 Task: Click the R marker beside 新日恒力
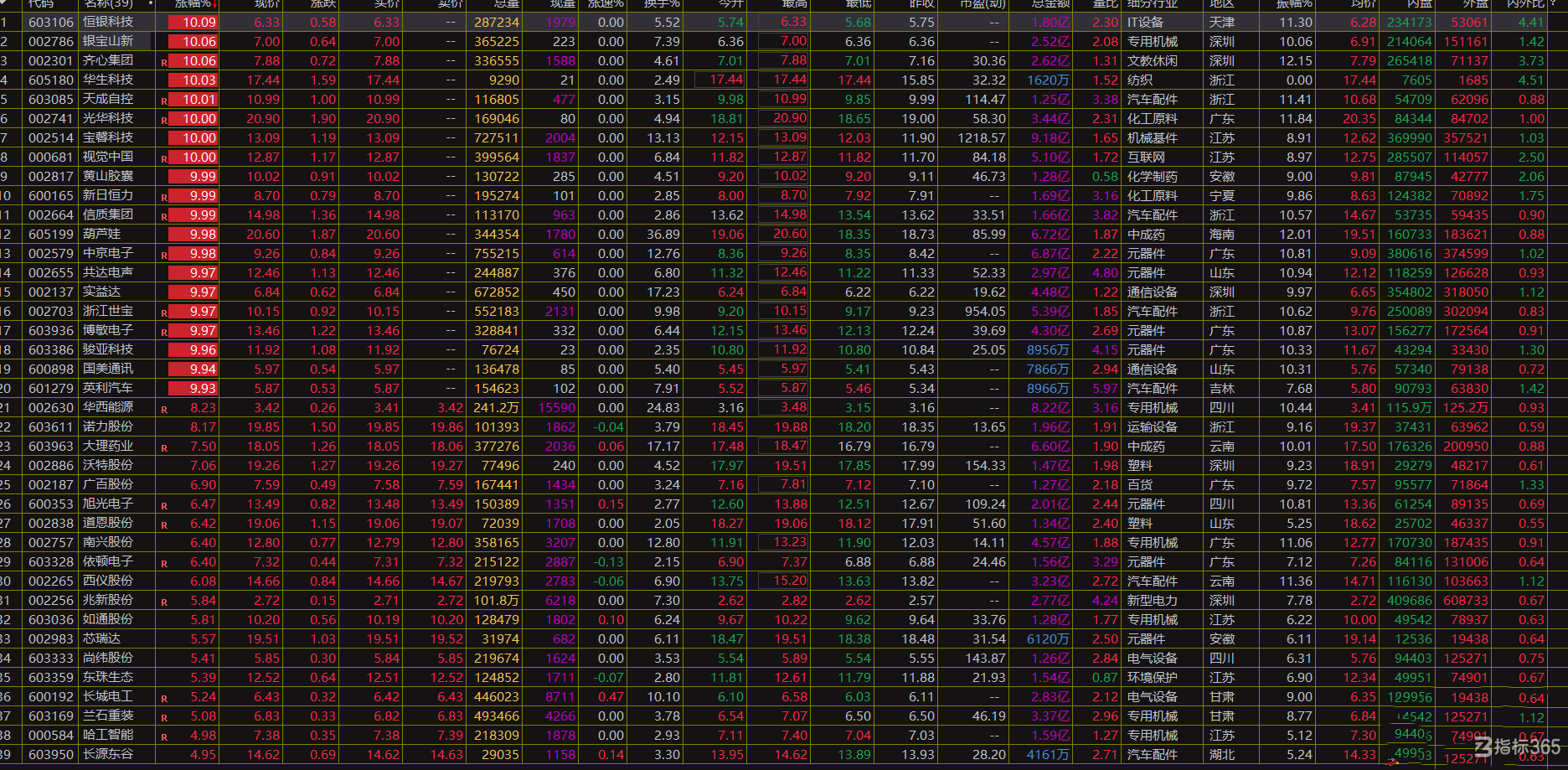(x=164, y=197)
